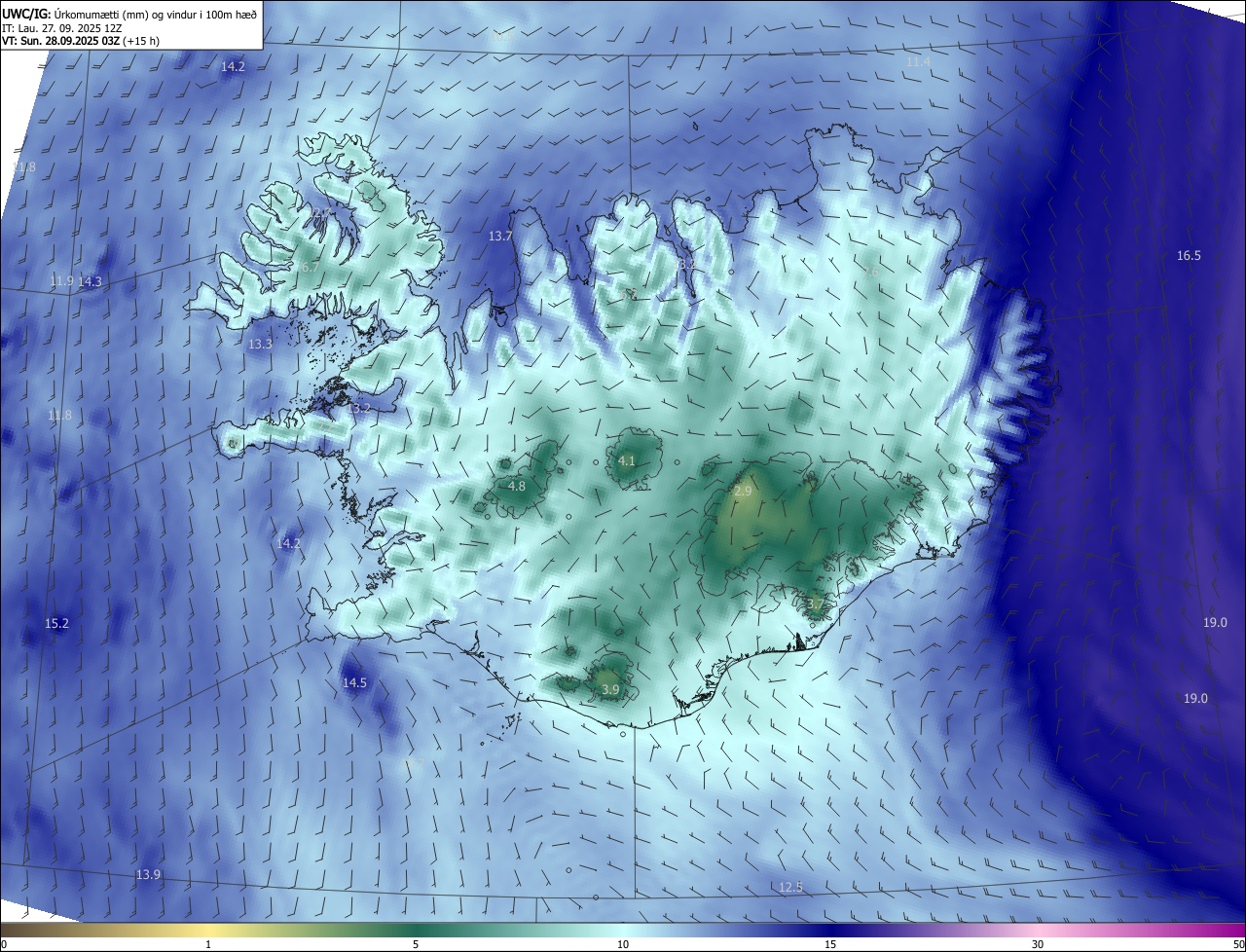The image size is (1246, 952).
Task: Click the 5 tick on colour scale
Action: point(416,944)
